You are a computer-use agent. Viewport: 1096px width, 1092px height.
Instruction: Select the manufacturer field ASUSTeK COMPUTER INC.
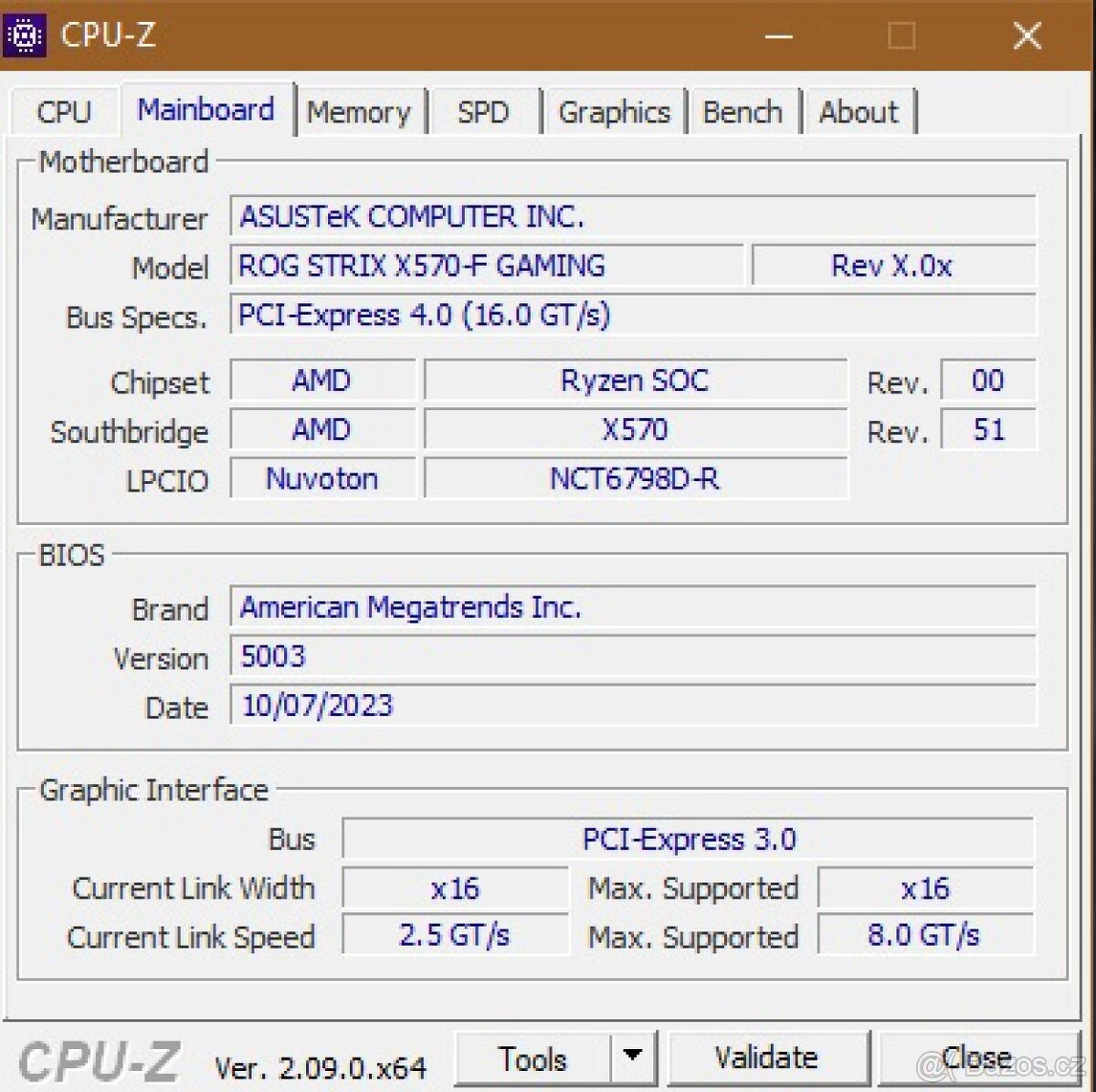633,216
